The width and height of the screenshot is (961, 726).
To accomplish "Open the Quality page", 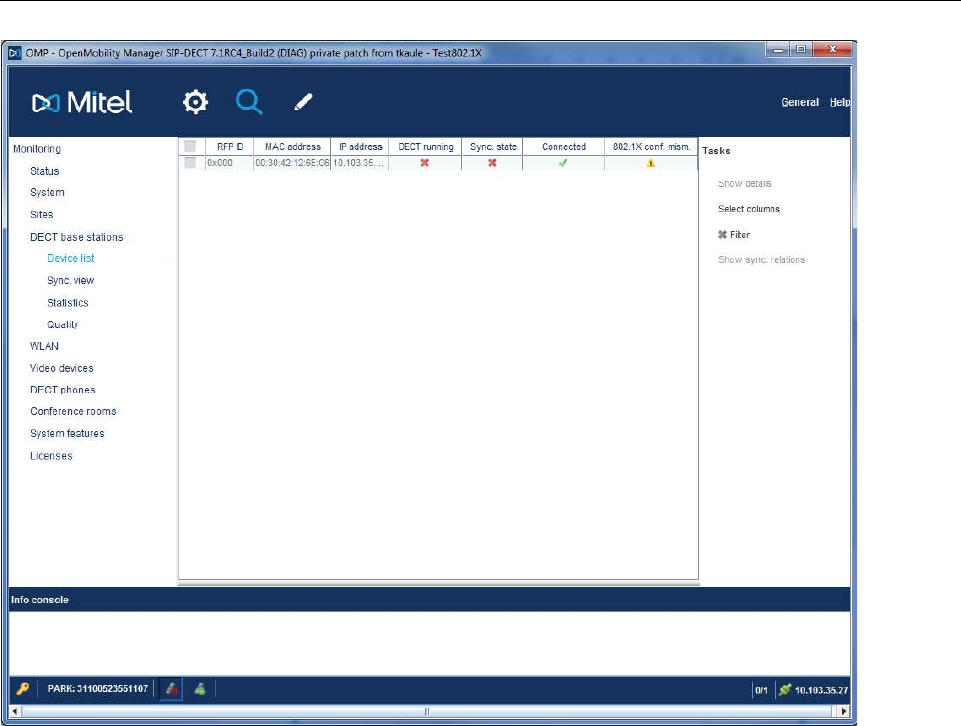I will [x=63, y=325].
